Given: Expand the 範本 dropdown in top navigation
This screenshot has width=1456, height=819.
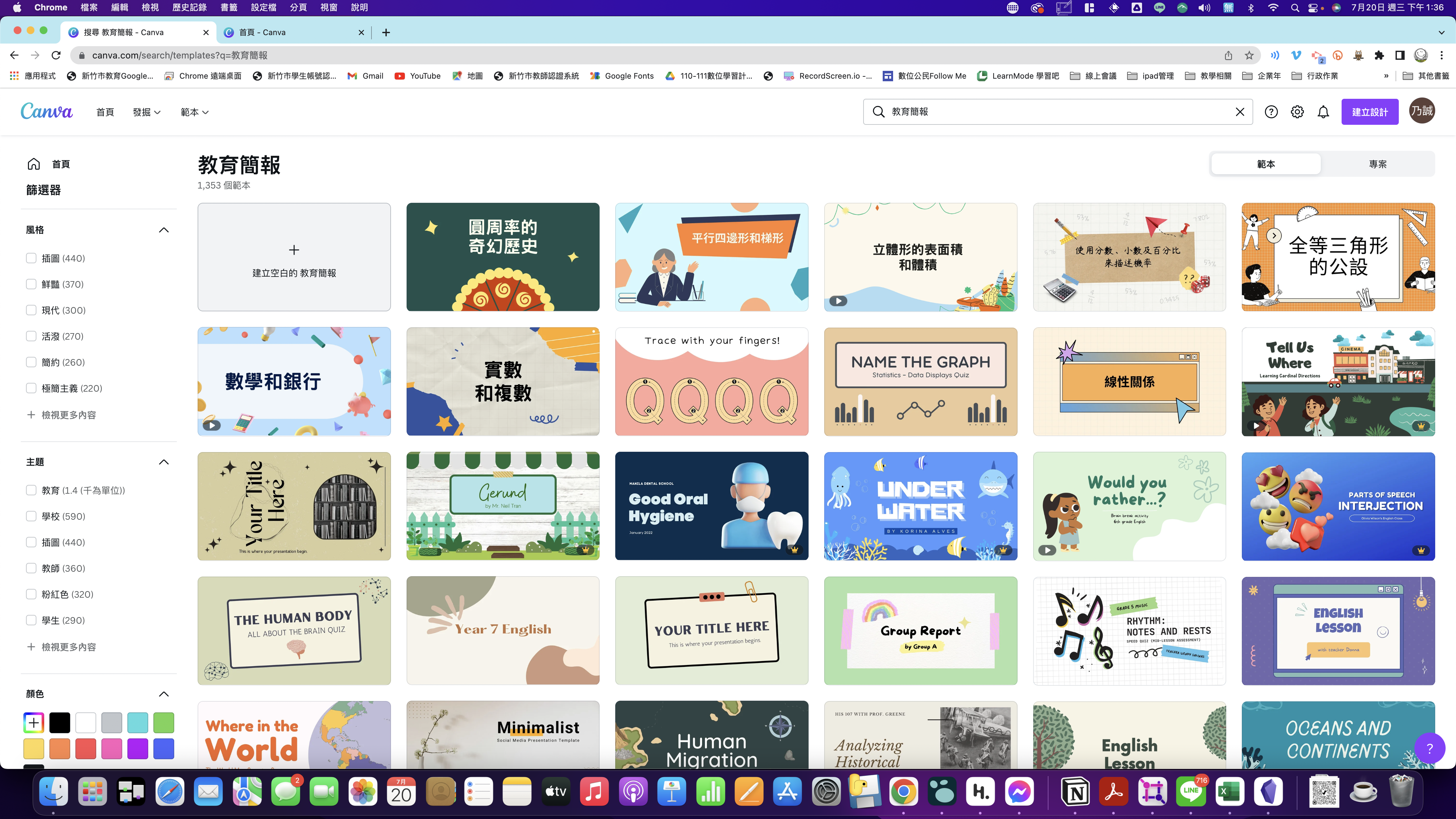Looking at the screenshot, I should click(x=194, y=112).
